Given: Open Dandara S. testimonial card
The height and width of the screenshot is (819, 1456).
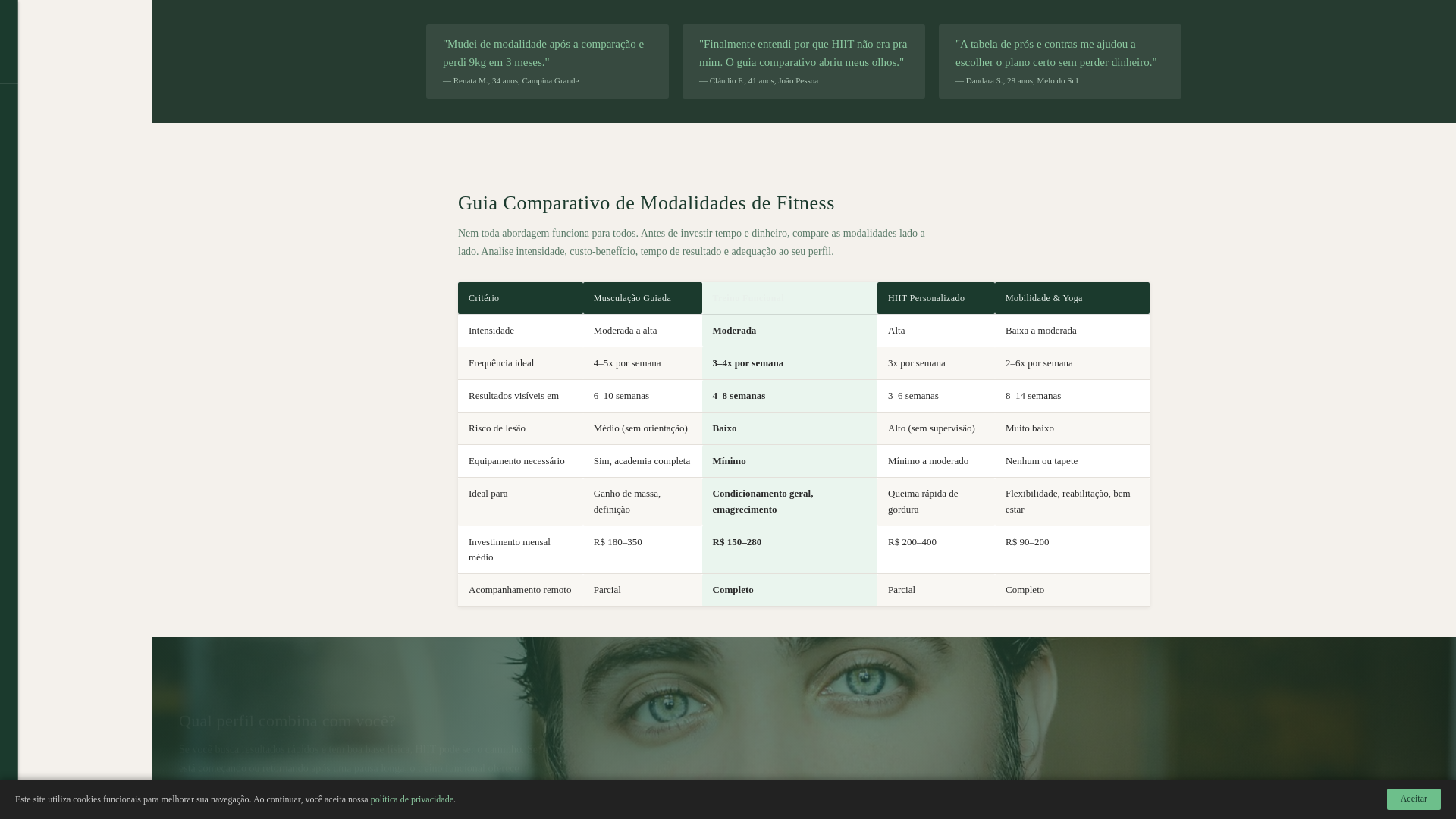Looking at the screenshot, I should coord(1059,61).
